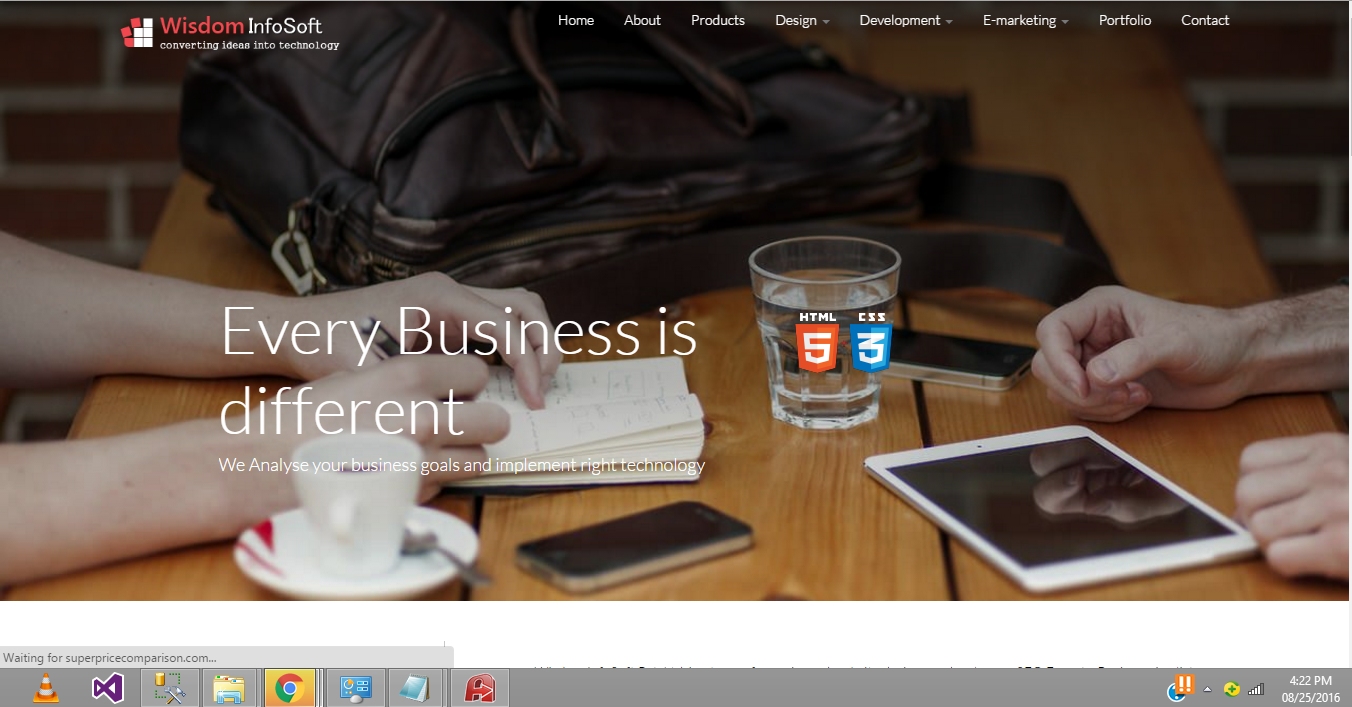Expand the Development dropdown menu
The height and width of the screenshot is (707, 1352).
[906, 20]
